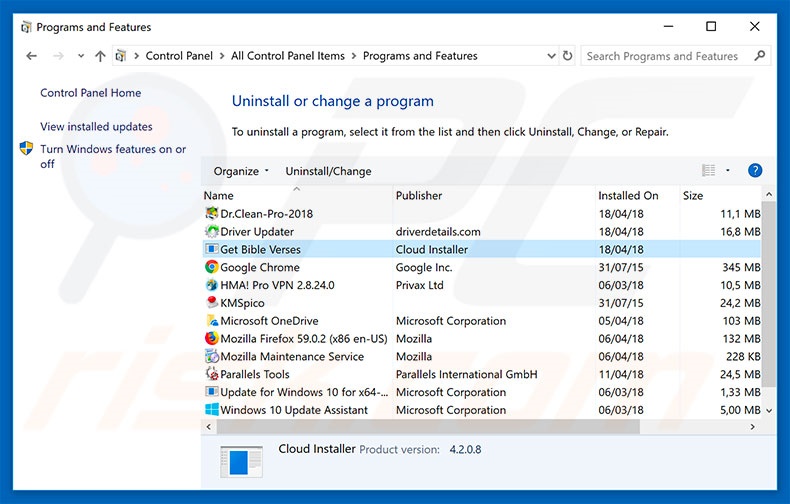The image size is (790, 504).
Task: Select the Driver Updater row name
Action: (257, 232)
